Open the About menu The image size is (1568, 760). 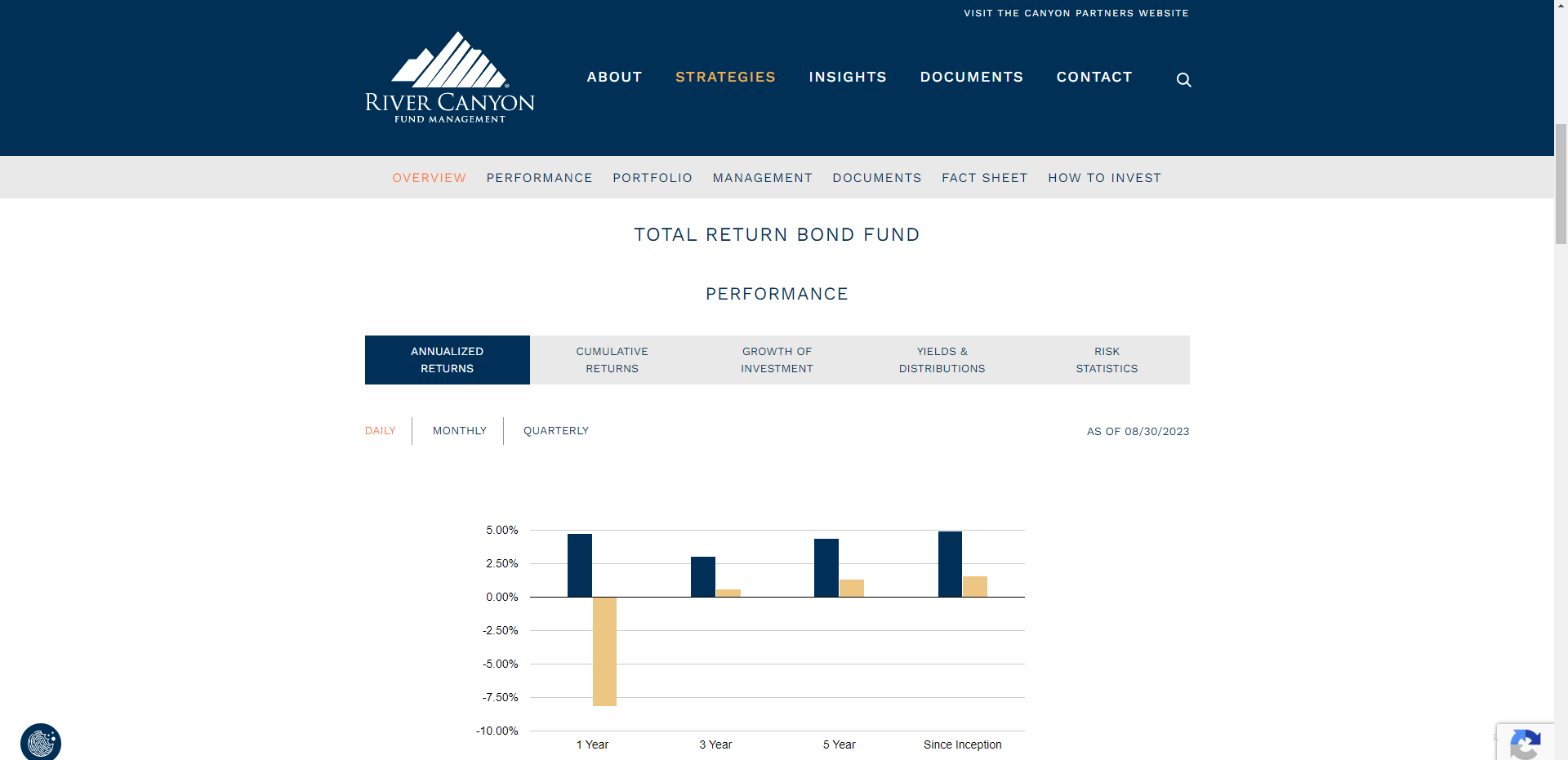click(614, 77)
